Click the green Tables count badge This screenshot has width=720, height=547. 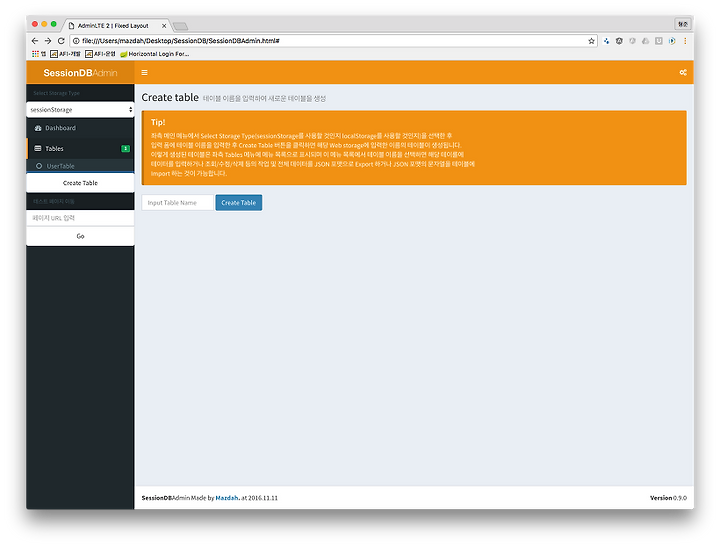(125, 148)
